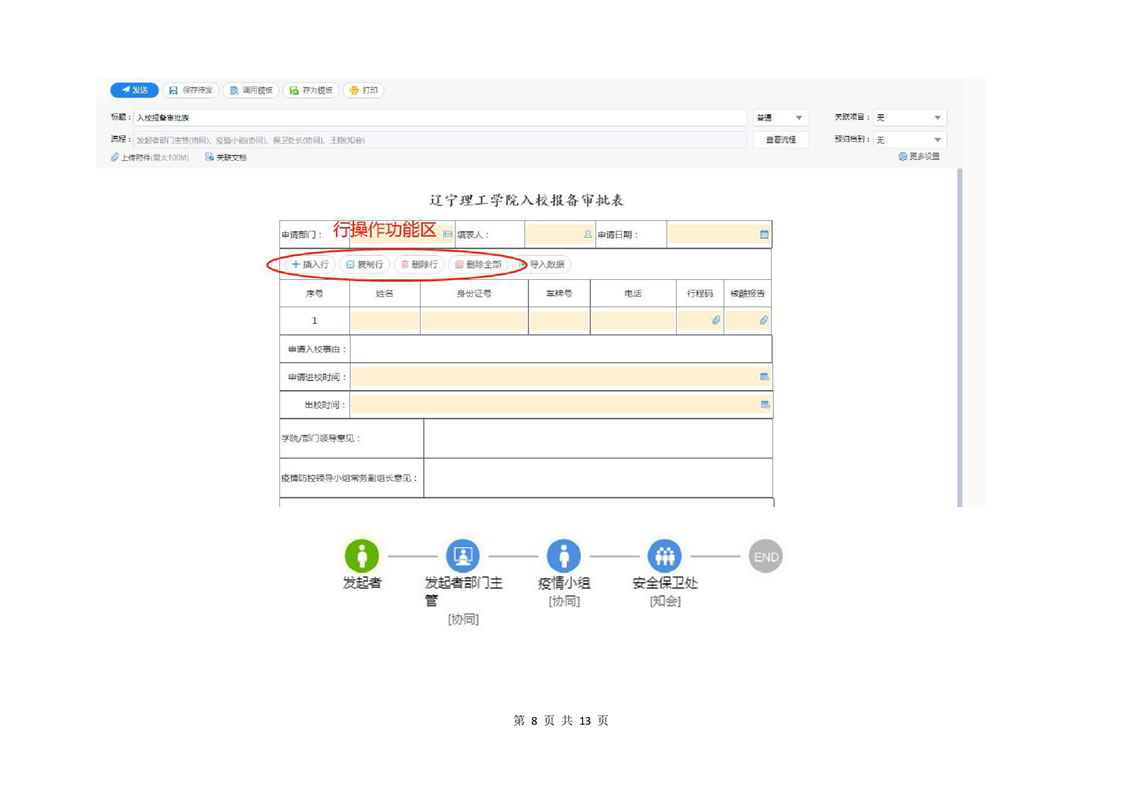Click the 复制行 copy row button
Viewport: 1122px width, 793px height.
tap(365, 264)
